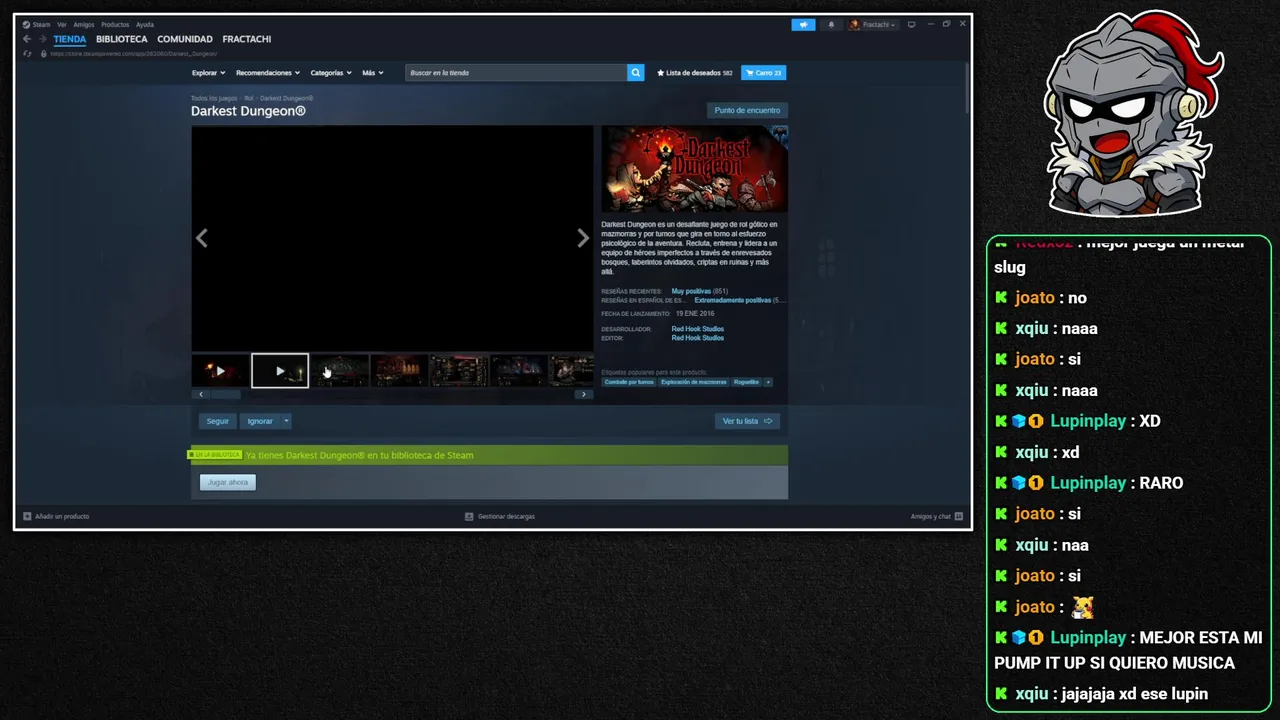The width and height of the screenshot is (1280, 720).
Task: Click the wishlist star icon
Action: (660, 73)
